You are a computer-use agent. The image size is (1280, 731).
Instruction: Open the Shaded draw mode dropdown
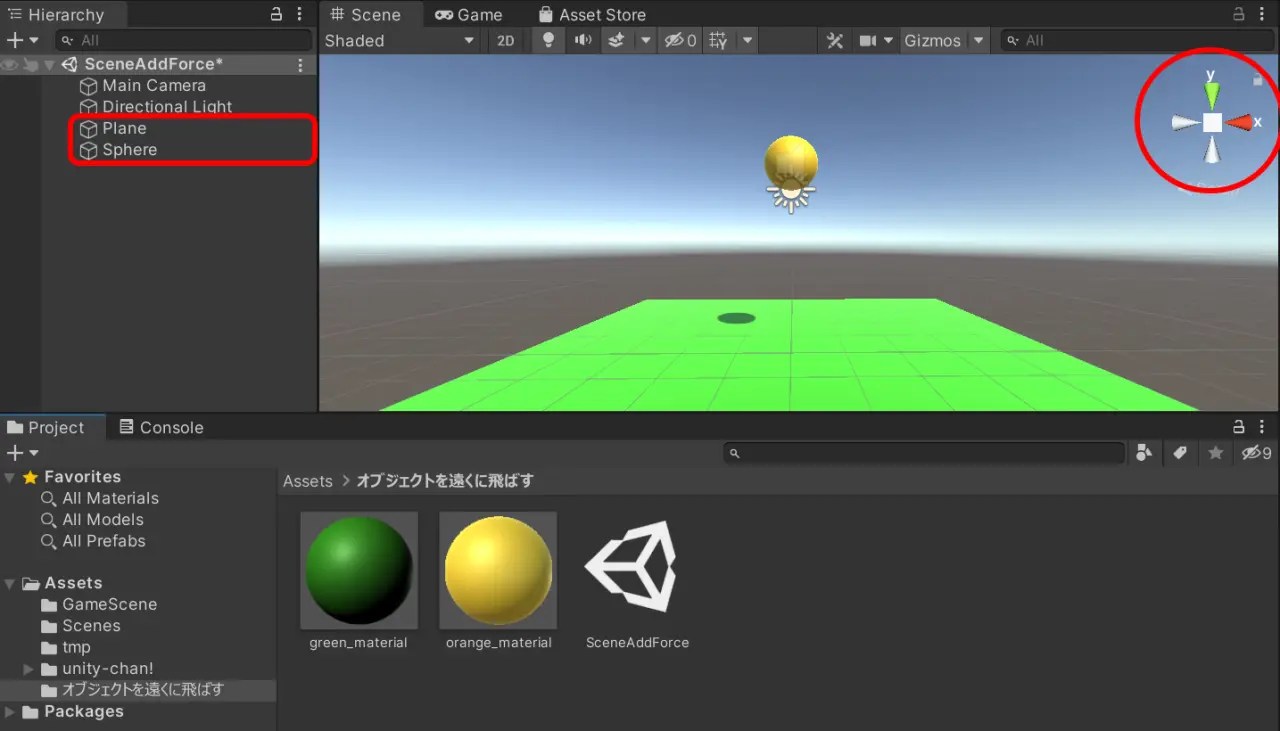[400, 40]
